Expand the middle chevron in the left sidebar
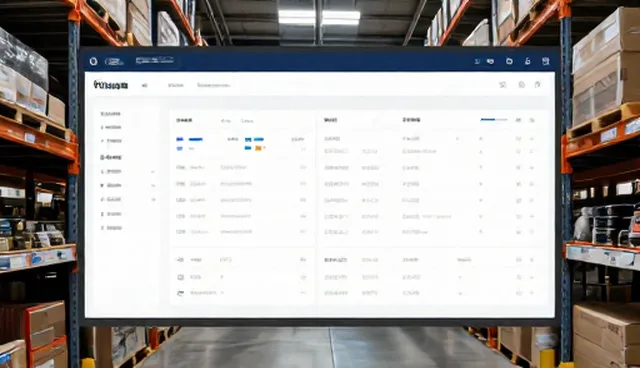 (153, 186)
